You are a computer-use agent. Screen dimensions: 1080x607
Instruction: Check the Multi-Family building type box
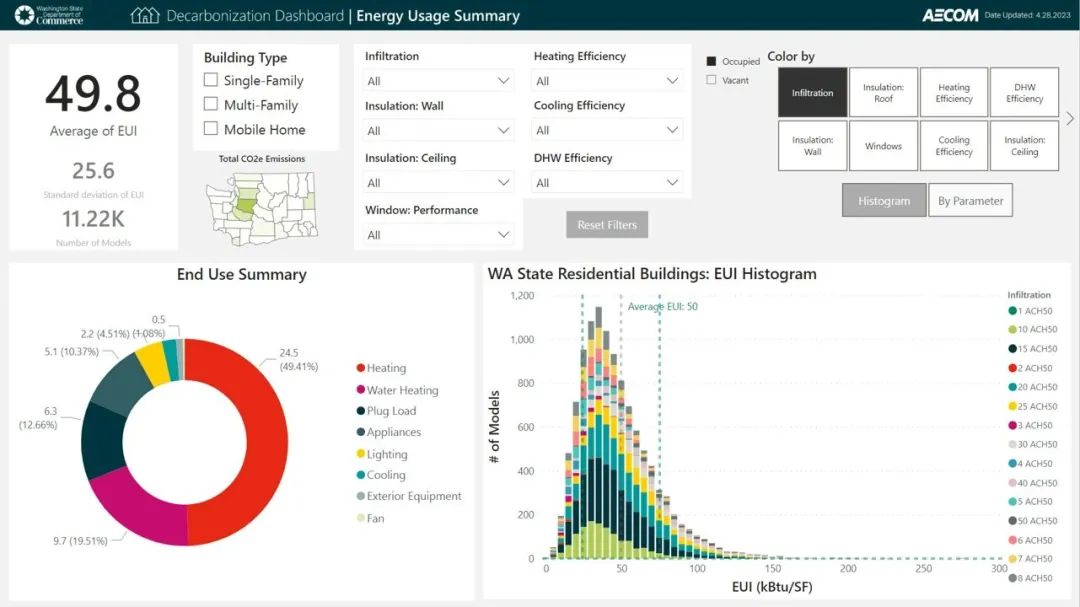pyautogui.click(x=211, y=104)
